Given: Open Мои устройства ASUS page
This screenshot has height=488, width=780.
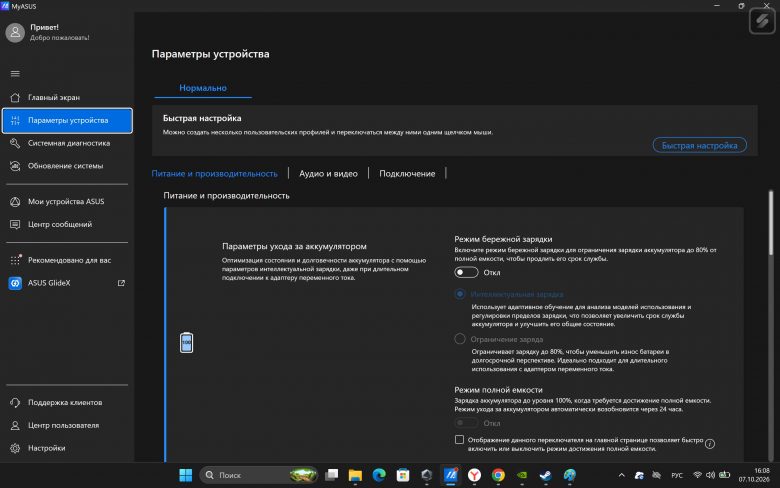Looking at the screenshot, I should (67, 202).
